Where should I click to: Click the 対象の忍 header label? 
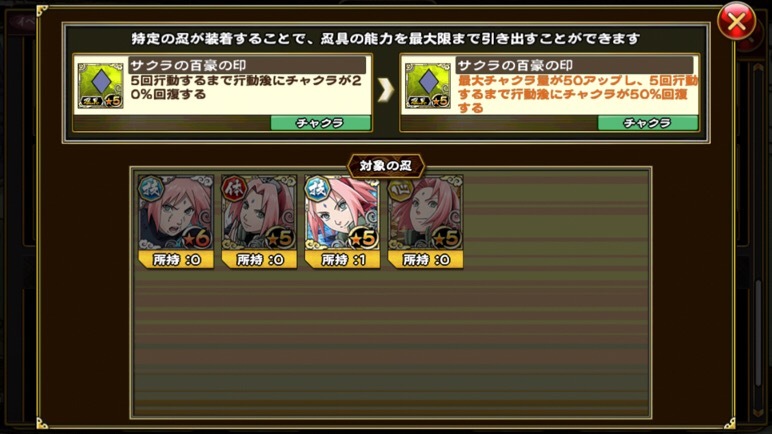(x=386, y=166)
